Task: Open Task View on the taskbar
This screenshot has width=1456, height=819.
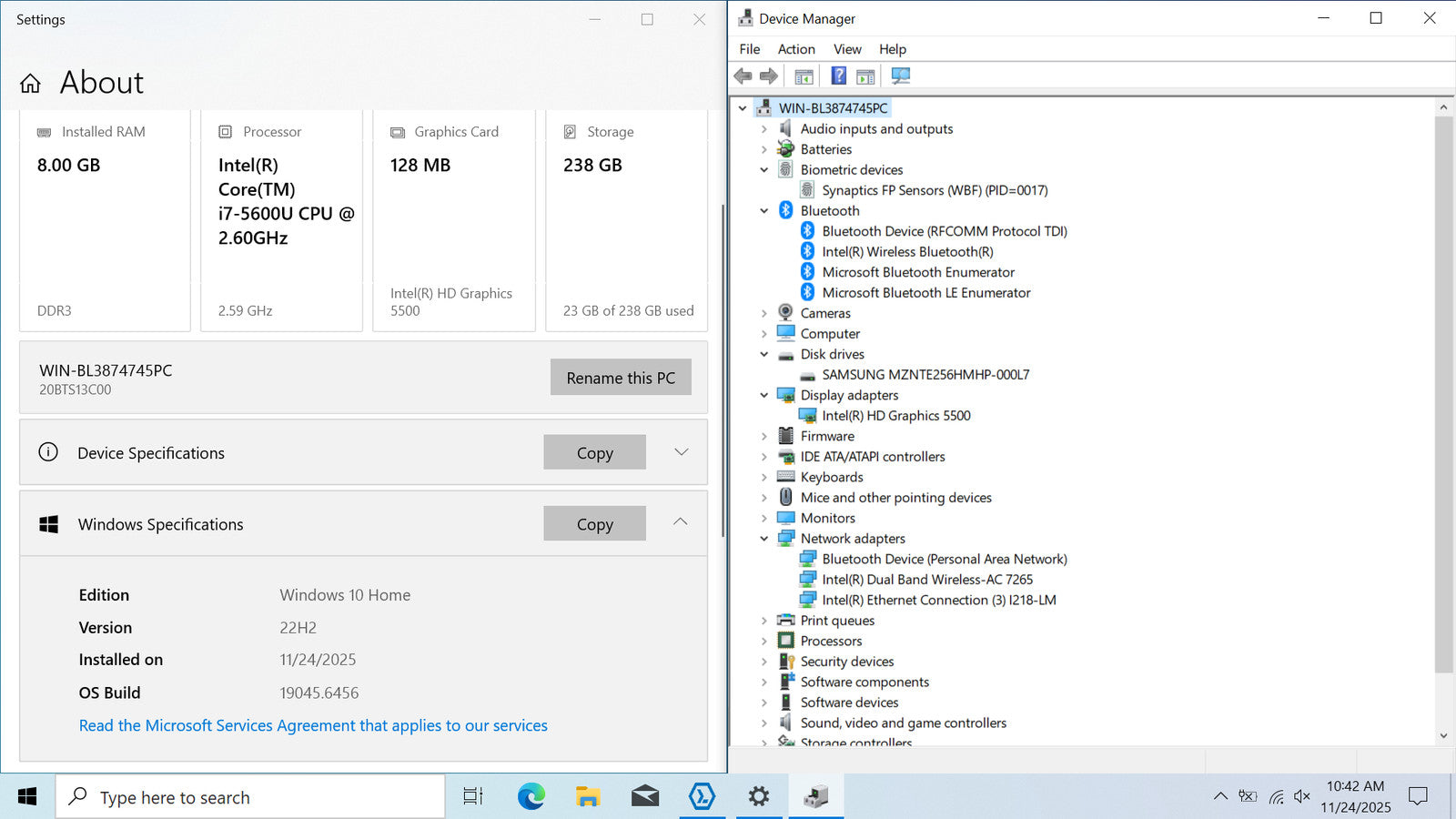Action: (x=473, y=797)
